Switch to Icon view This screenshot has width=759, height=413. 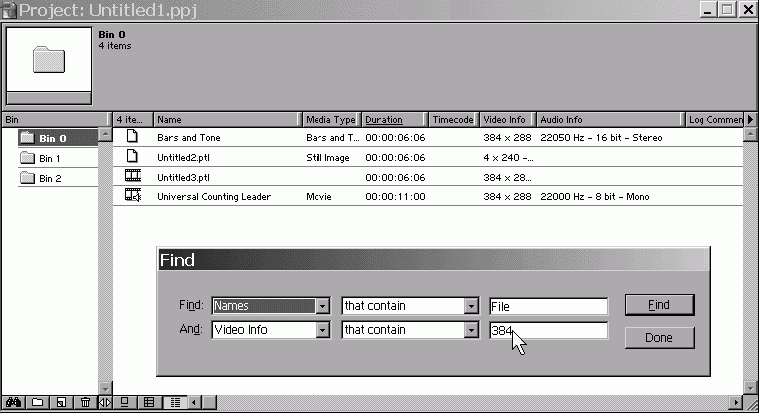126,402
